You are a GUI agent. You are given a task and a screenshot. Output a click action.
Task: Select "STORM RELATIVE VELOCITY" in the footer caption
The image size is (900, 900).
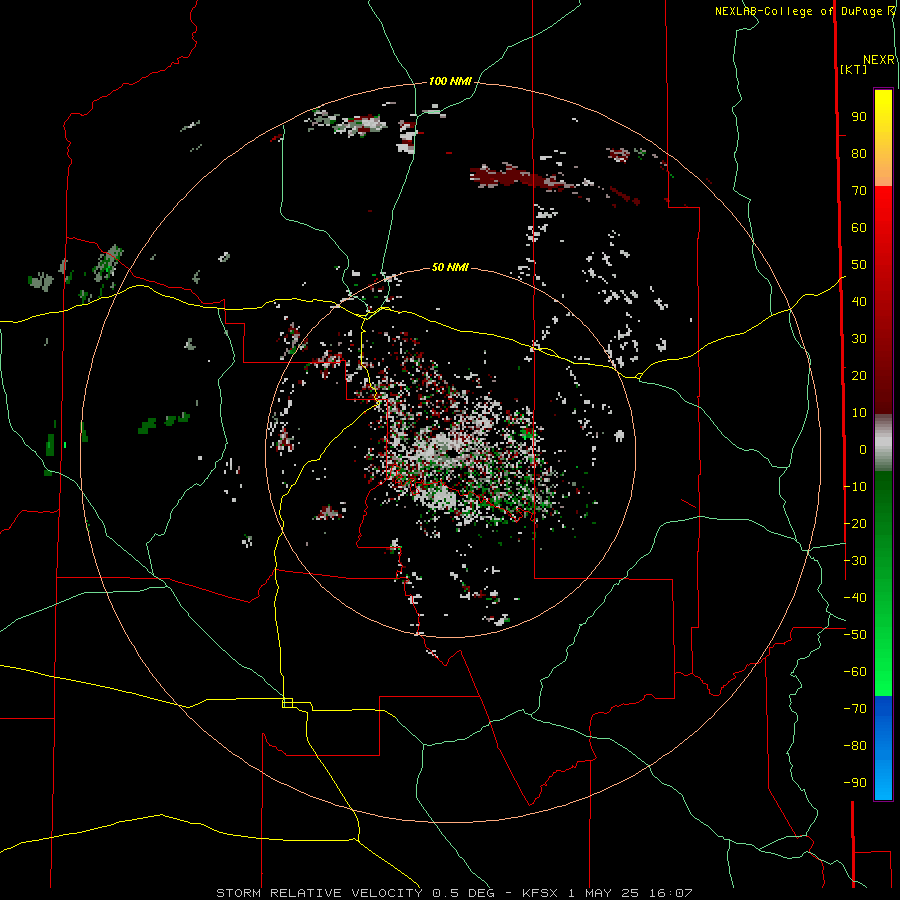319,893
